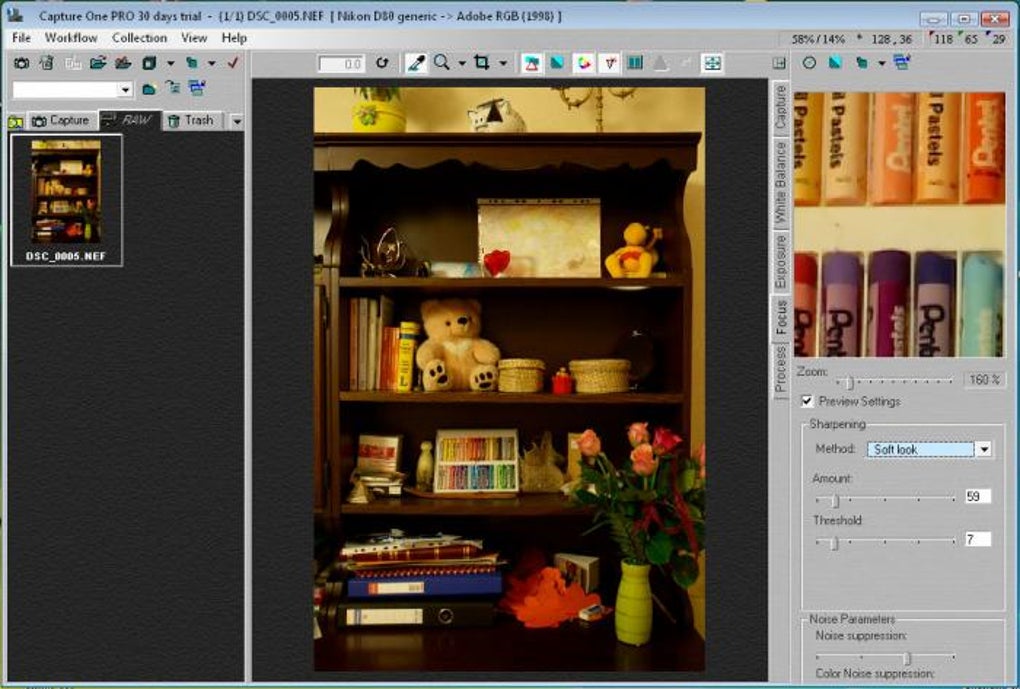The image size is (1020, 689).
Task: Select the magnifier zoom tool
Action: point(442,63)
